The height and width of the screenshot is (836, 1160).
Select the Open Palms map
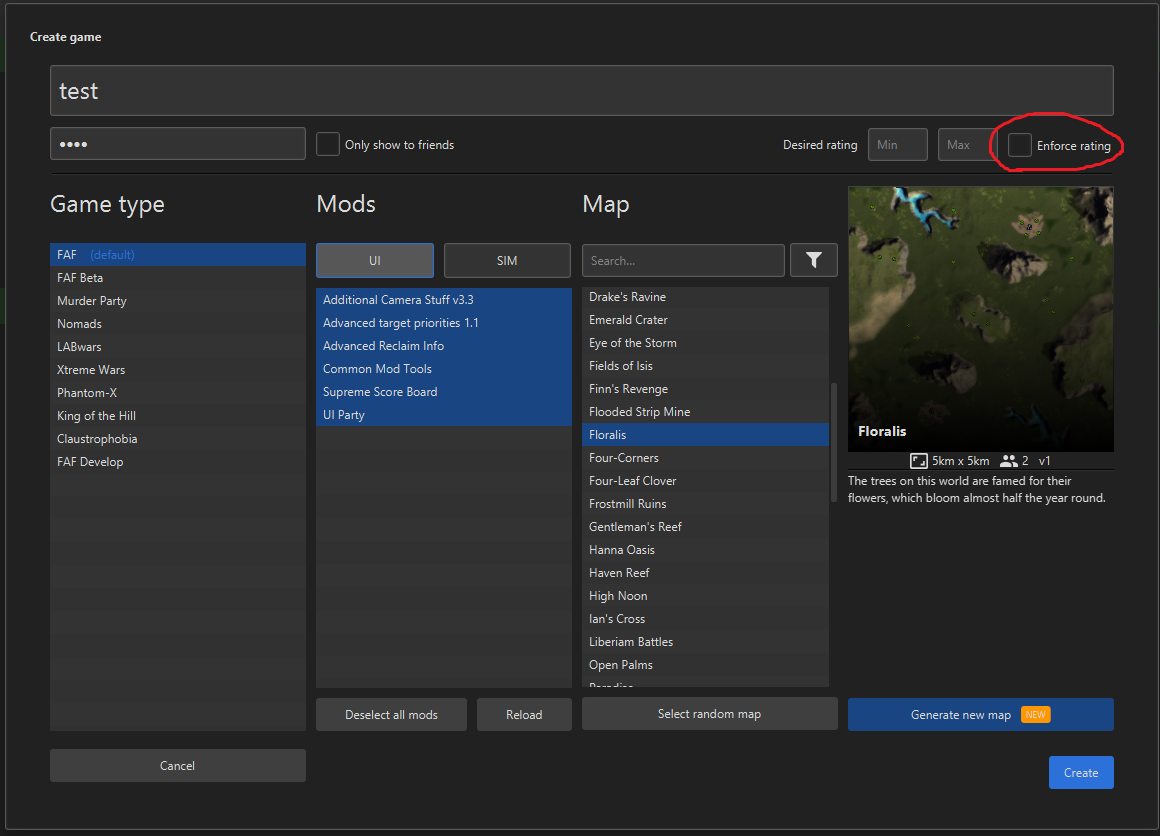[x=705, y=664]
